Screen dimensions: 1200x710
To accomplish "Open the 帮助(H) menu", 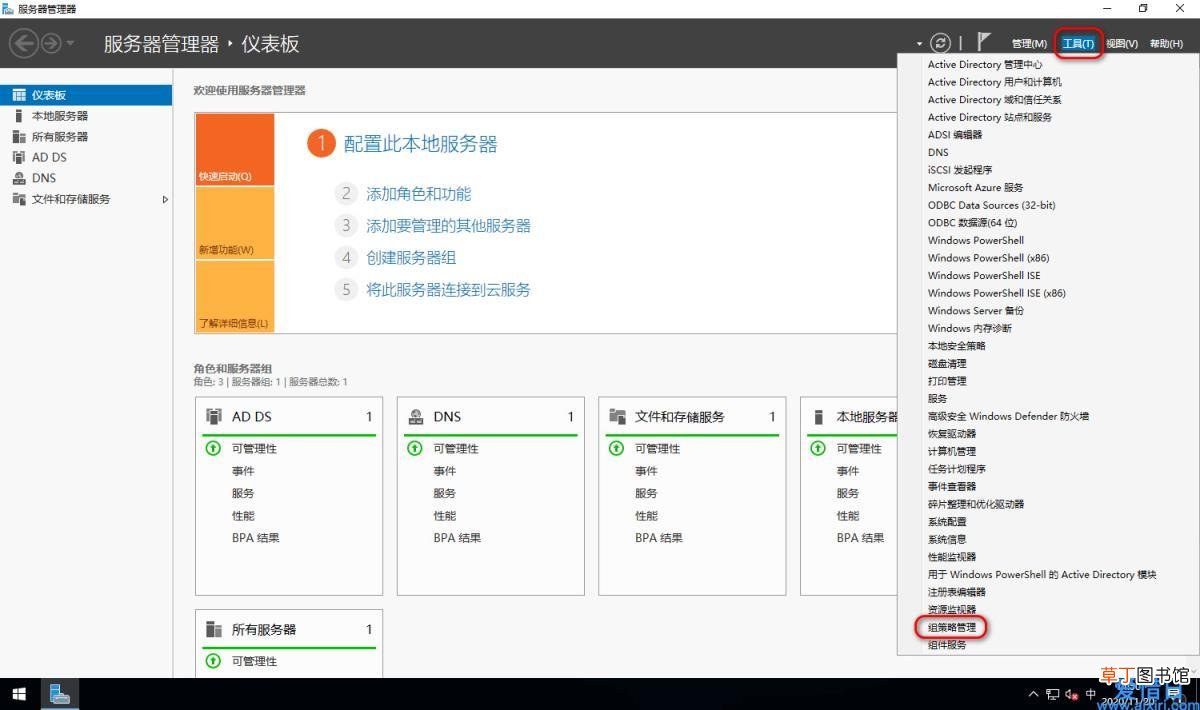I will point(1166,44).
